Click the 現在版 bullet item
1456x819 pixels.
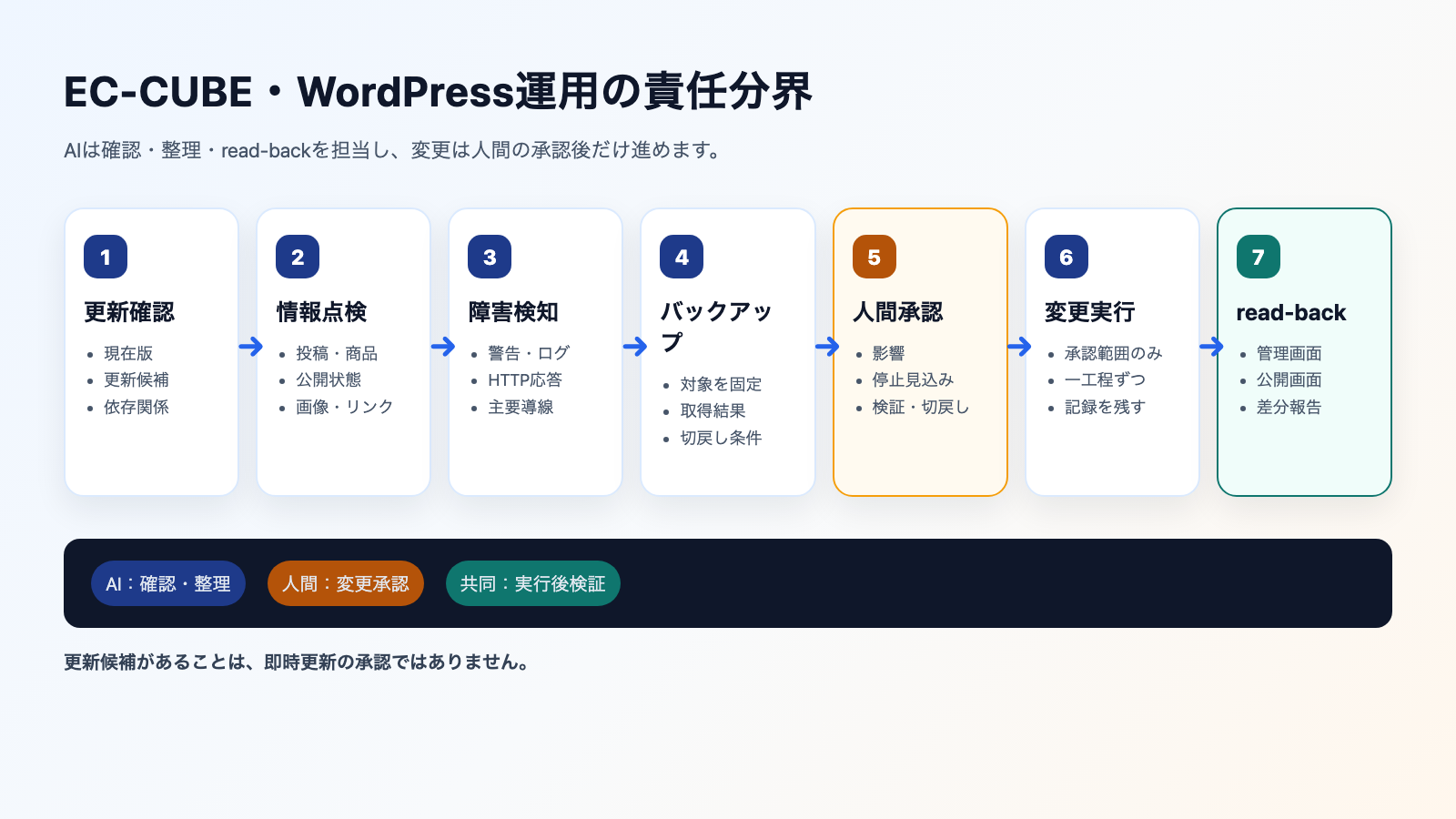tap(128, 353)
